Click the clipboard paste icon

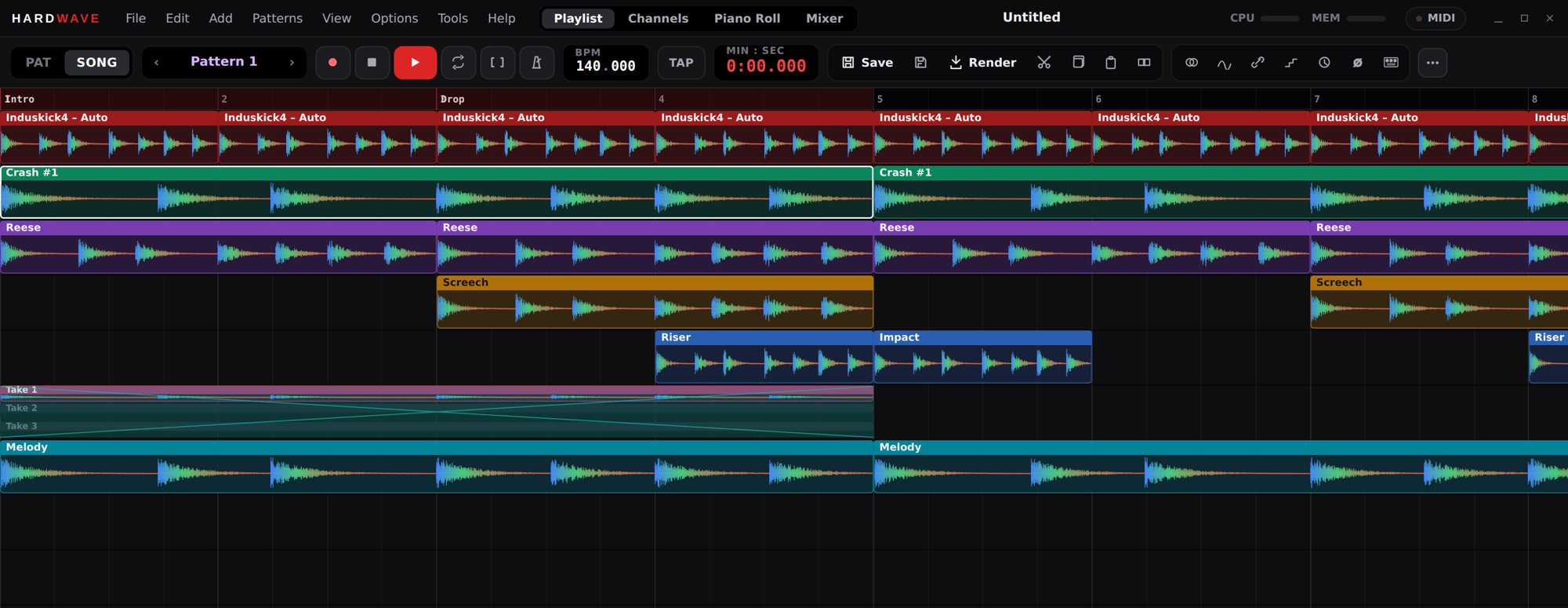pos(1111,63)
